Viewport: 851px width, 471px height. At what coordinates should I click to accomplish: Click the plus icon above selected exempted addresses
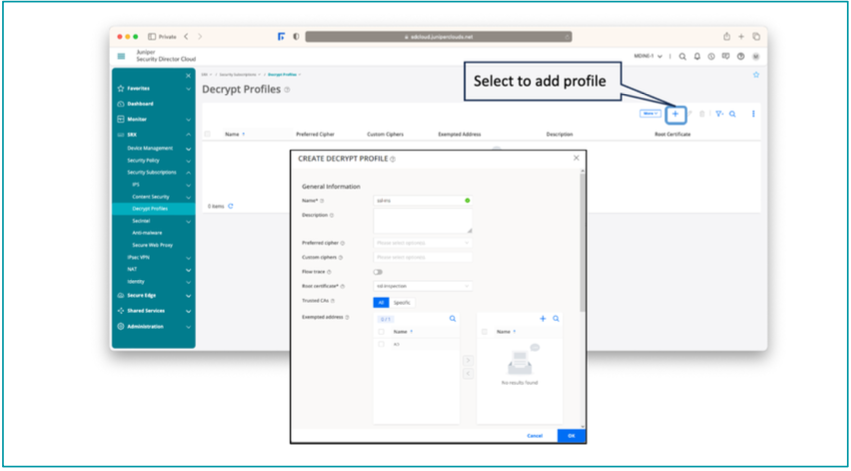(x=543, y=318)
